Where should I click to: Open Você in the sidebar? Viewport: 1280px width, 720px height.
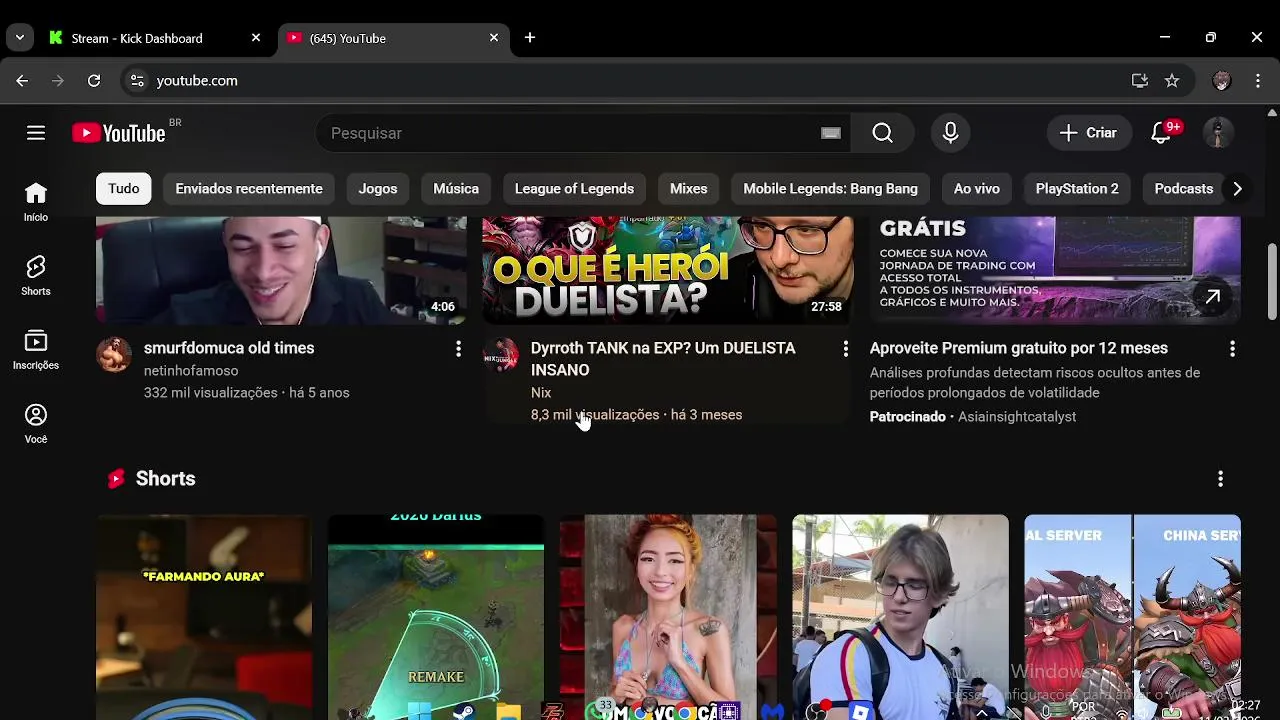36,424
